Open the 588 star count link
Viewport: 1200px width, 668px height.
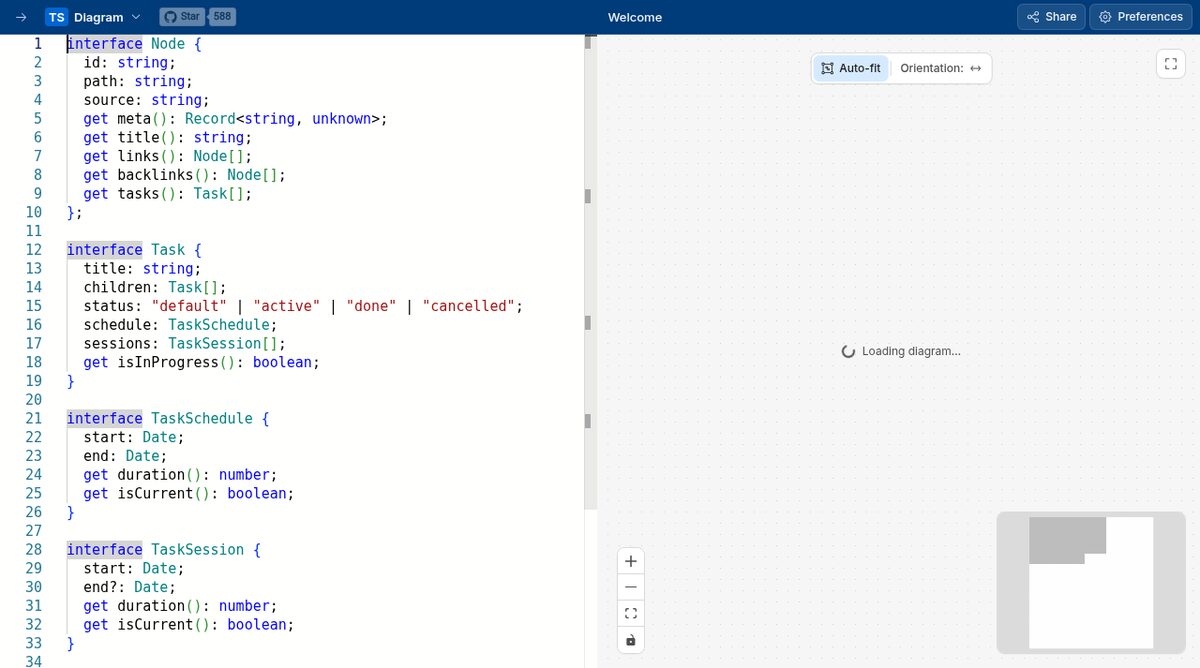coord(222,17)
